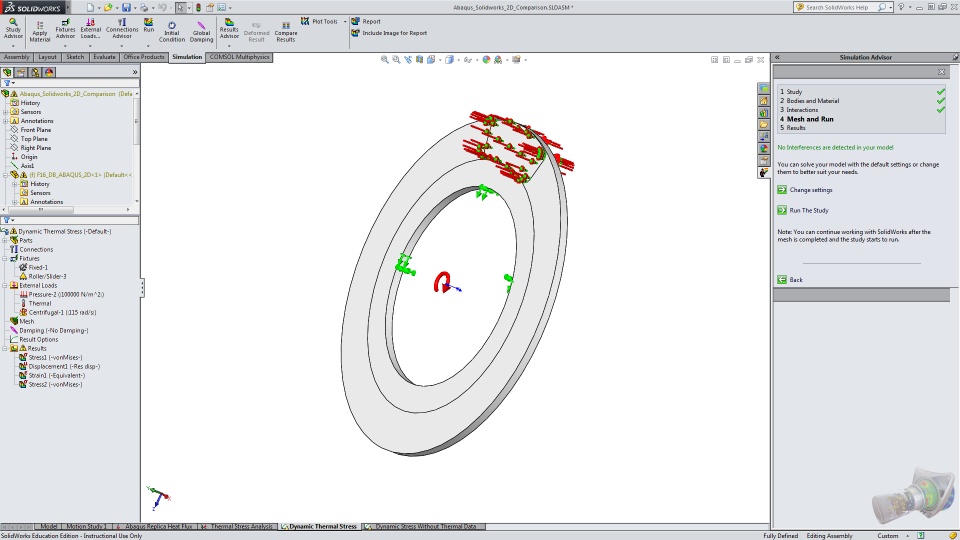This screenshot has height=540, width=960.
Task: Select step 1 Study in the advisor
Action: pyautogui.click(x=791, y=92)
